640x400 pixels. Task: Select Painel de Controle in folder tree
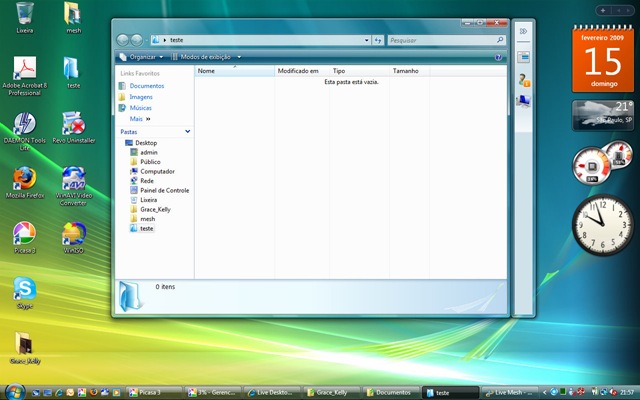164,190
